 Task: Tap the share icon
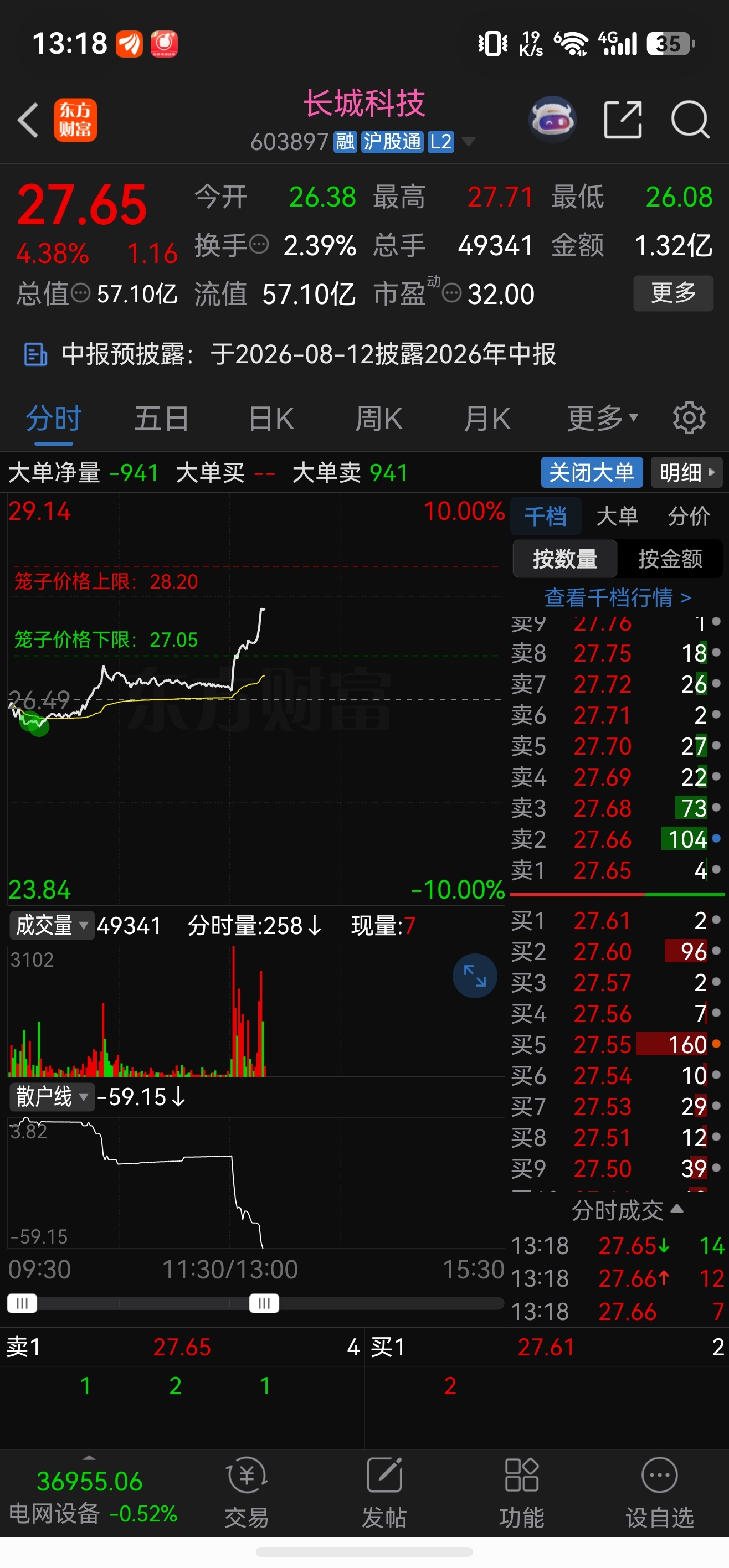(623, 120)
